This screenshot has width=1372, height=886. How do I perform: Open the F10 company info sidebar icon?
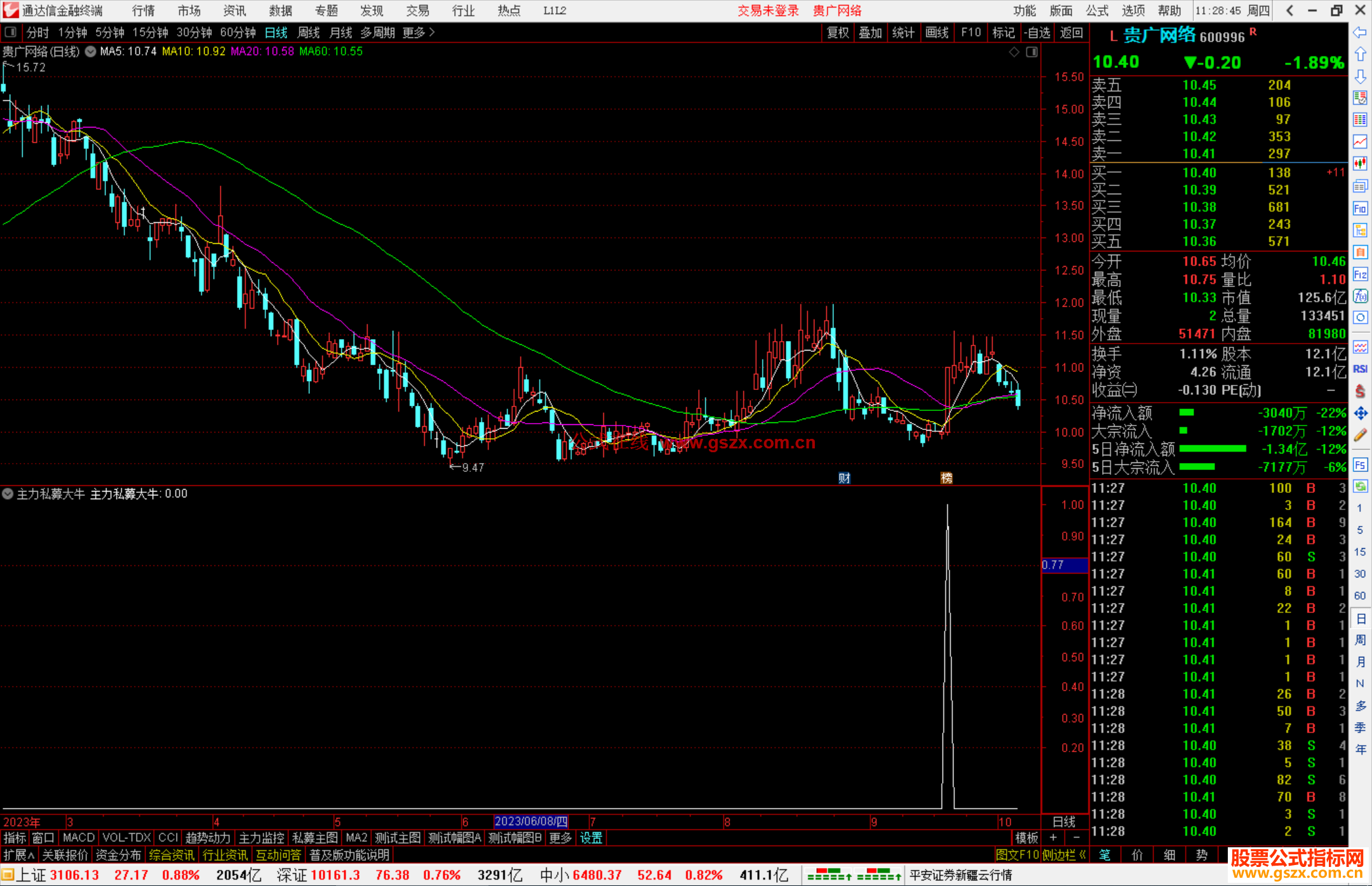click(1360, 208)
